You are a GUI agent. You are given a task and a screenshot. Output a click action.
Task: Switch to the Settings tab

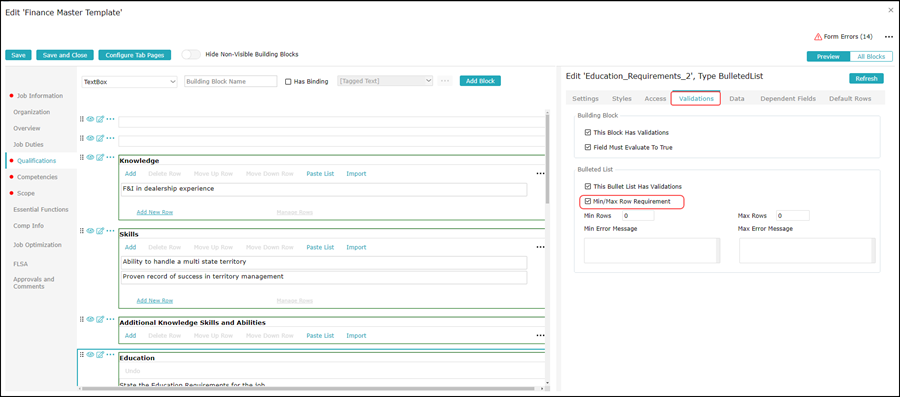click(x=585, y=99)
